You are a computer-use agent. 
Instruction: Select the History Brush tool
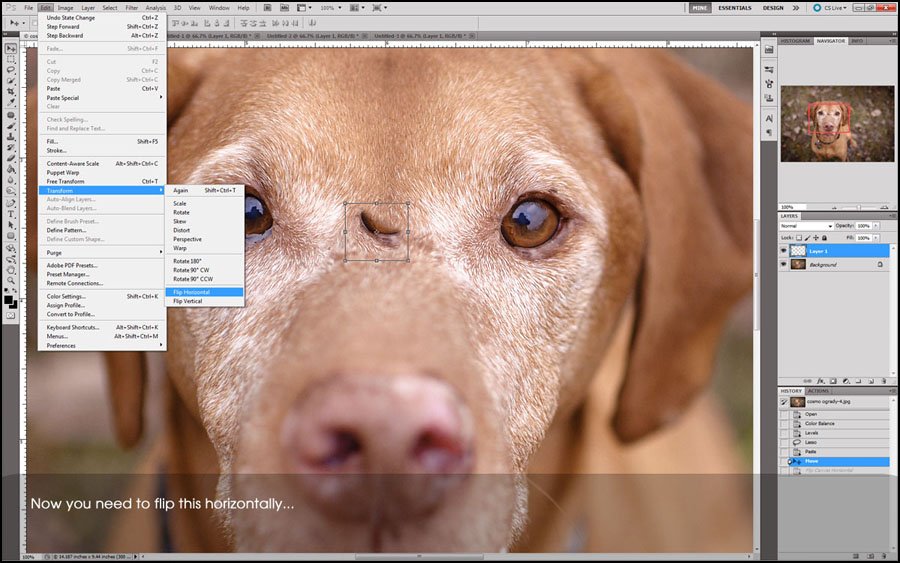(x=11, y=148)
